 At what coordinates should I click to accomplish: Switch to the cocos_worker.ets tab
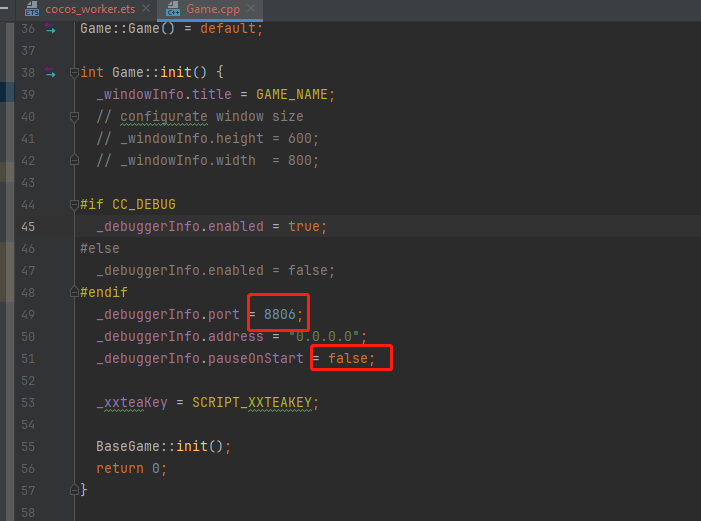pos(89,9)
